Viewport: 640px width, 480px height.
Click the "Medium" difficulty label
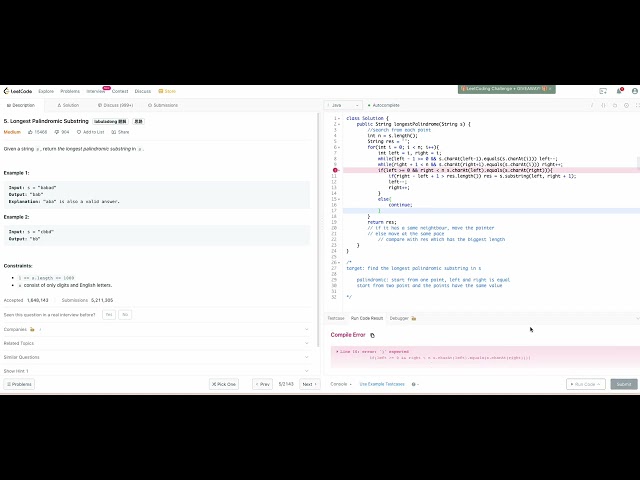tap(12, 132)
